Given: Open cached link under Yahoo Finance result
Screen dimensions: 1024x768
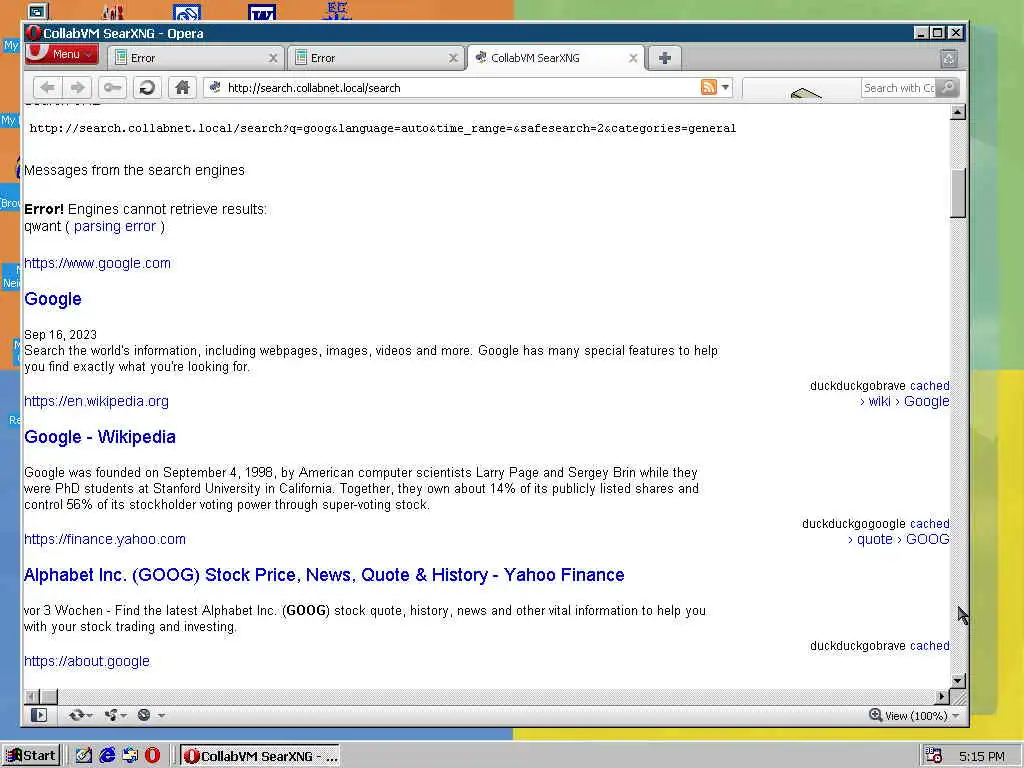Looking at the screenshot, I should click(x=929, y=646).
